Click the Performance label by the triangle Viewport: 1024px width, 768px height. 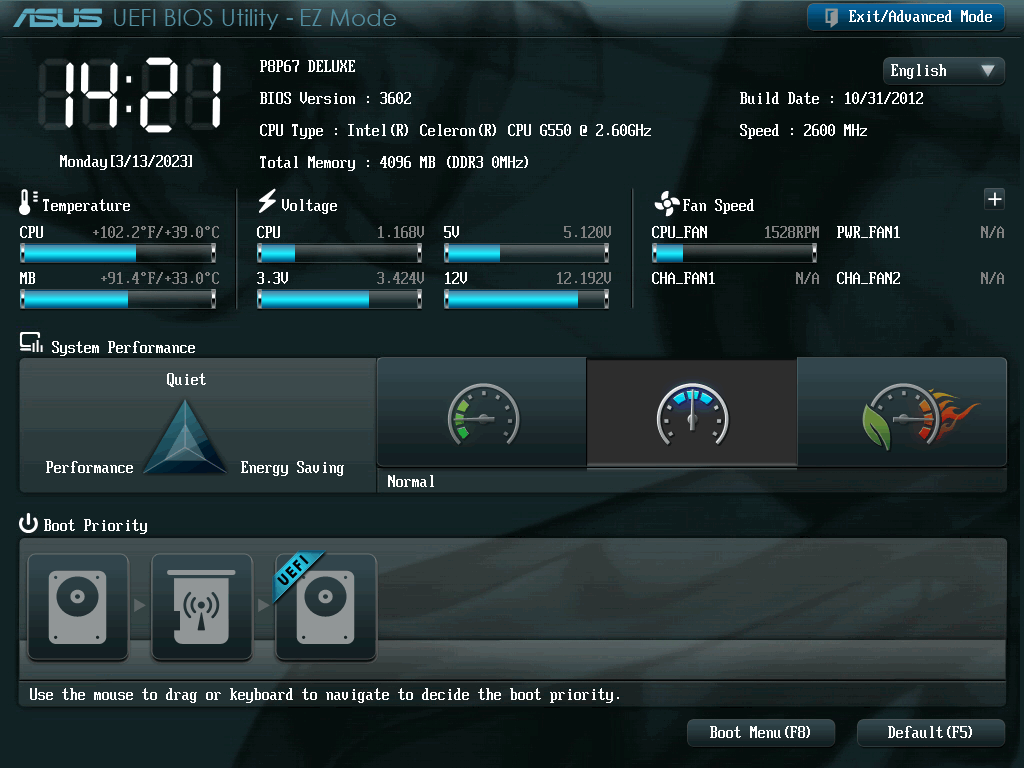[x=89, y=468]
